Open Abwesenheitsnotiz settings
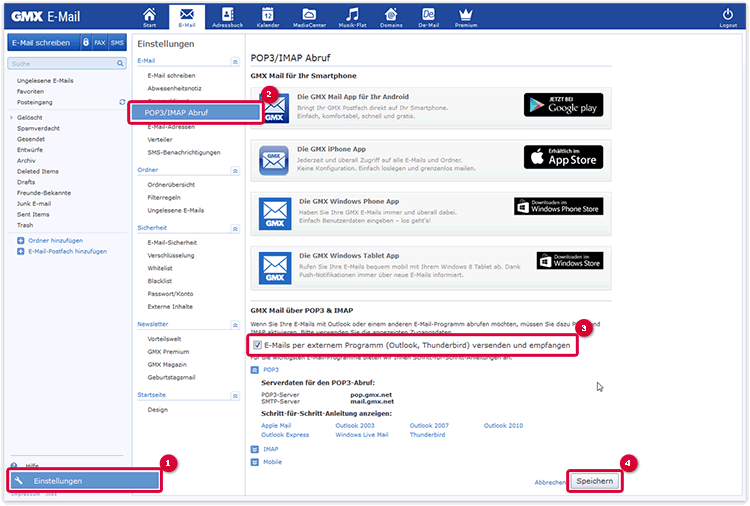 [175, 88]
